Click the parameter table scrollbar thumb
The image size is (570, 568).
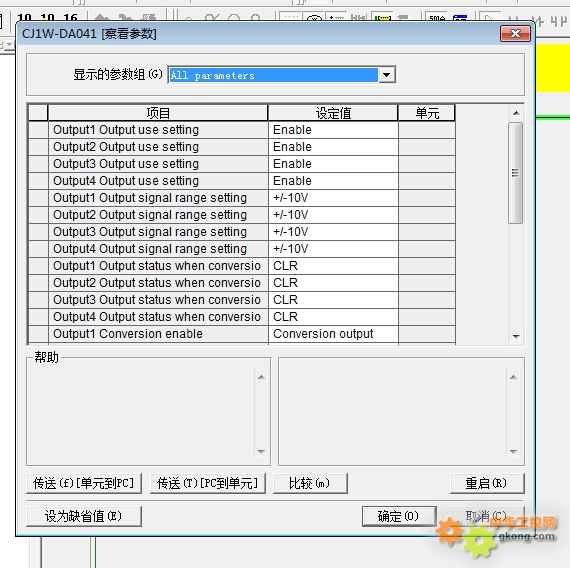click(515, 173)
